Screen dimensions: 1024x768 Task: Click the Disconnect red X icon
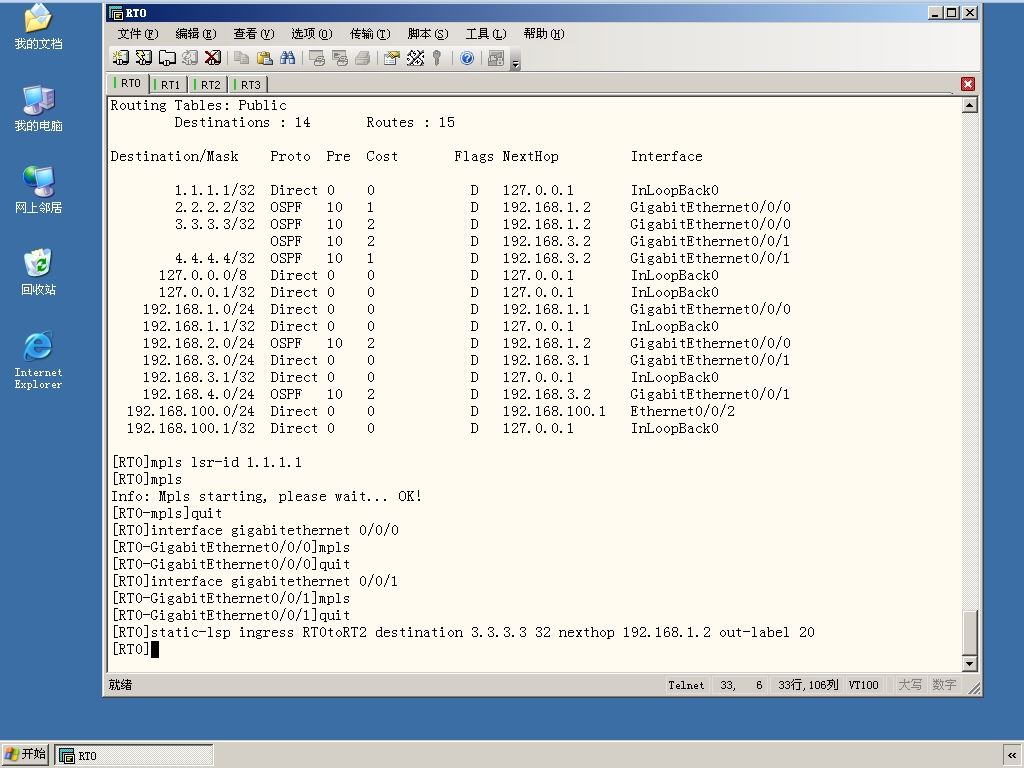213,58
